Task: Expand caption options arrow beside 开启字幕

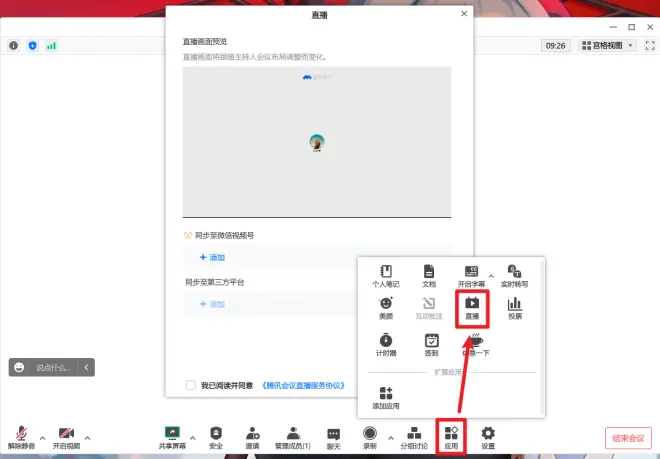Action: tap(491, 276)
